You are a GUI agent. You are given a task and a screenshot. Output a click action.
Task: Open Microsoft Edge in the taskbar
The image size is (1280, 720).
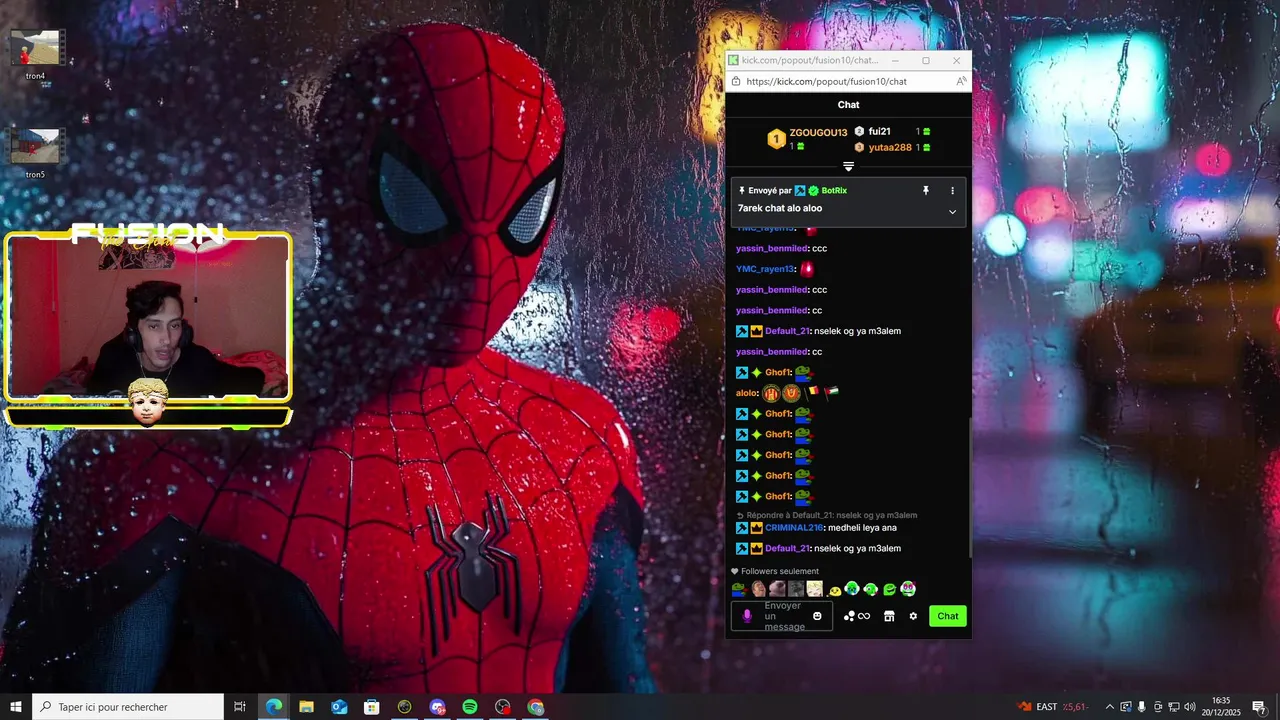point(273,707)
